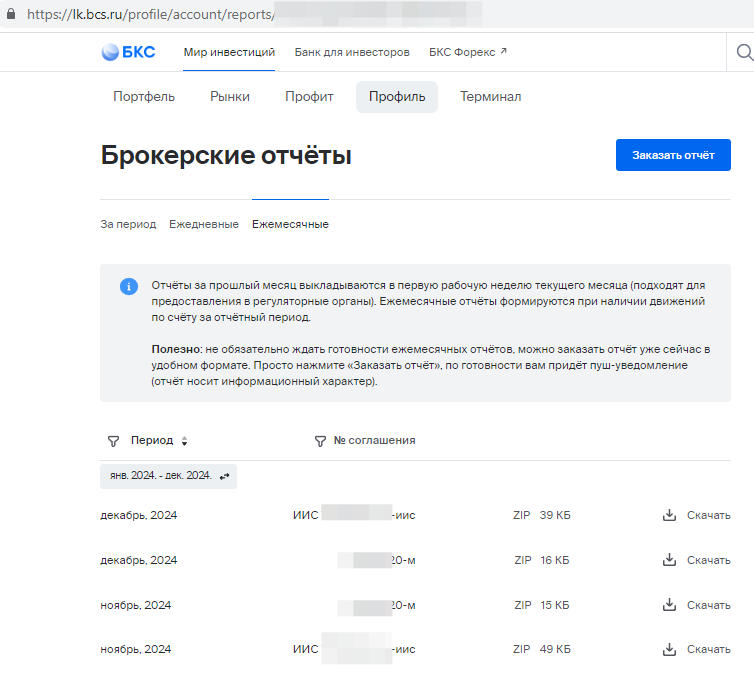Image resolution: width=754 pixels, height=680 pixels.
Task: Open Банк для инвесторов section
Action: point(352,52)
